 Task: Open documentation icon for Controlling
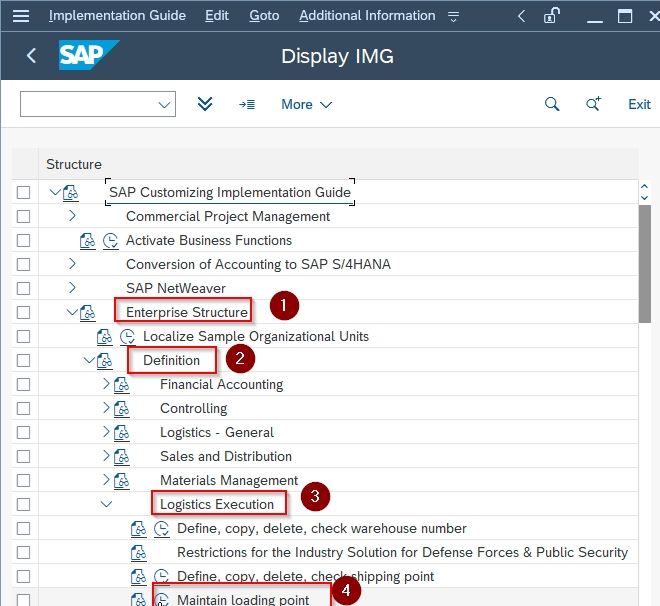tap(122, 409)
